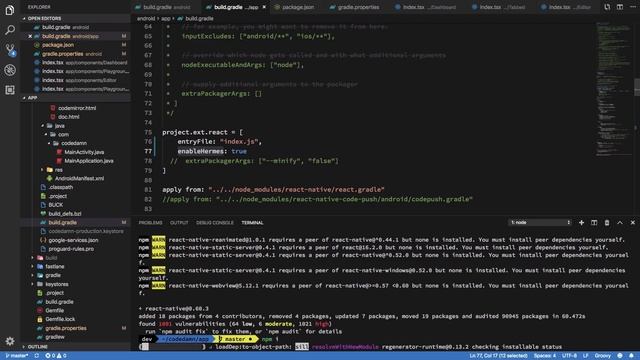Click the build.gradle breadcrumb segment
Image resolution: width=640 pixels, height=360 pixels.
pos(199,19)
